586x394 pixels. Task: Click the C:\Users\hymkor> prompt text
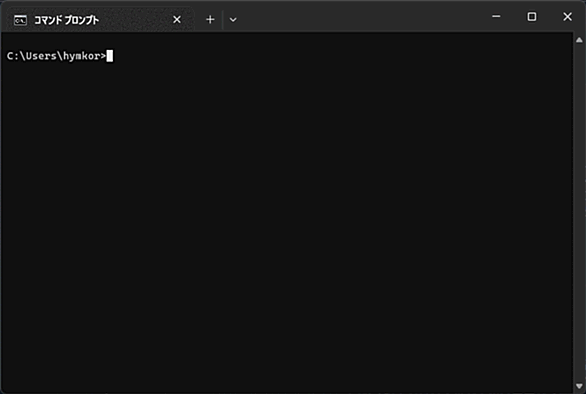56,56
